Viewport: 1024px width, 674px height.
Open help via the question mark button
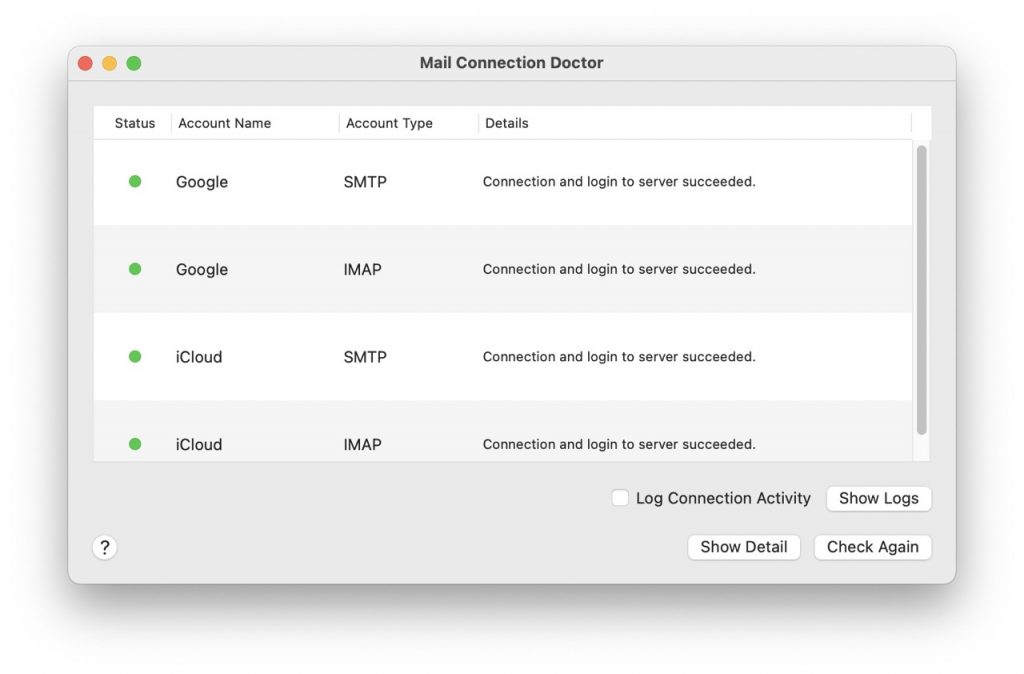coord(105,547)
